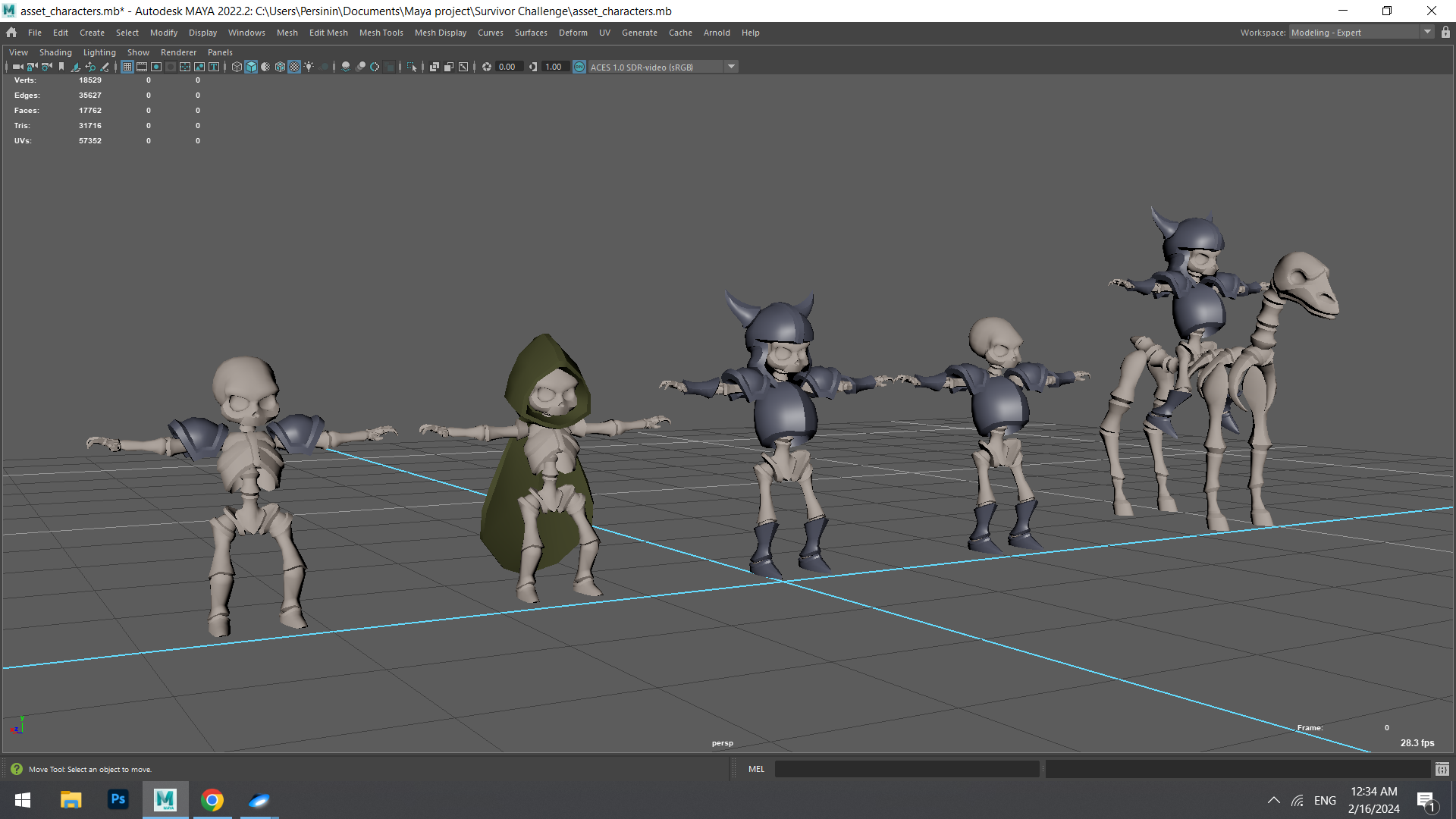The width and height of the screenshot is (1456, 819).
Task: Expand the Workspace selector dropdown
Action: (1427, 33)
